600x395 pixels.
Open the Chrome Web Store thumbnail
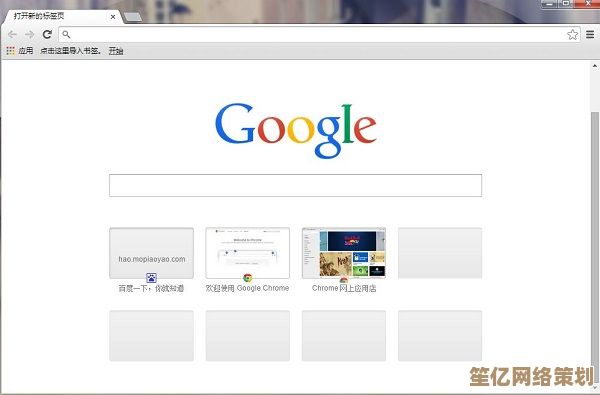[x=344, y=253]
